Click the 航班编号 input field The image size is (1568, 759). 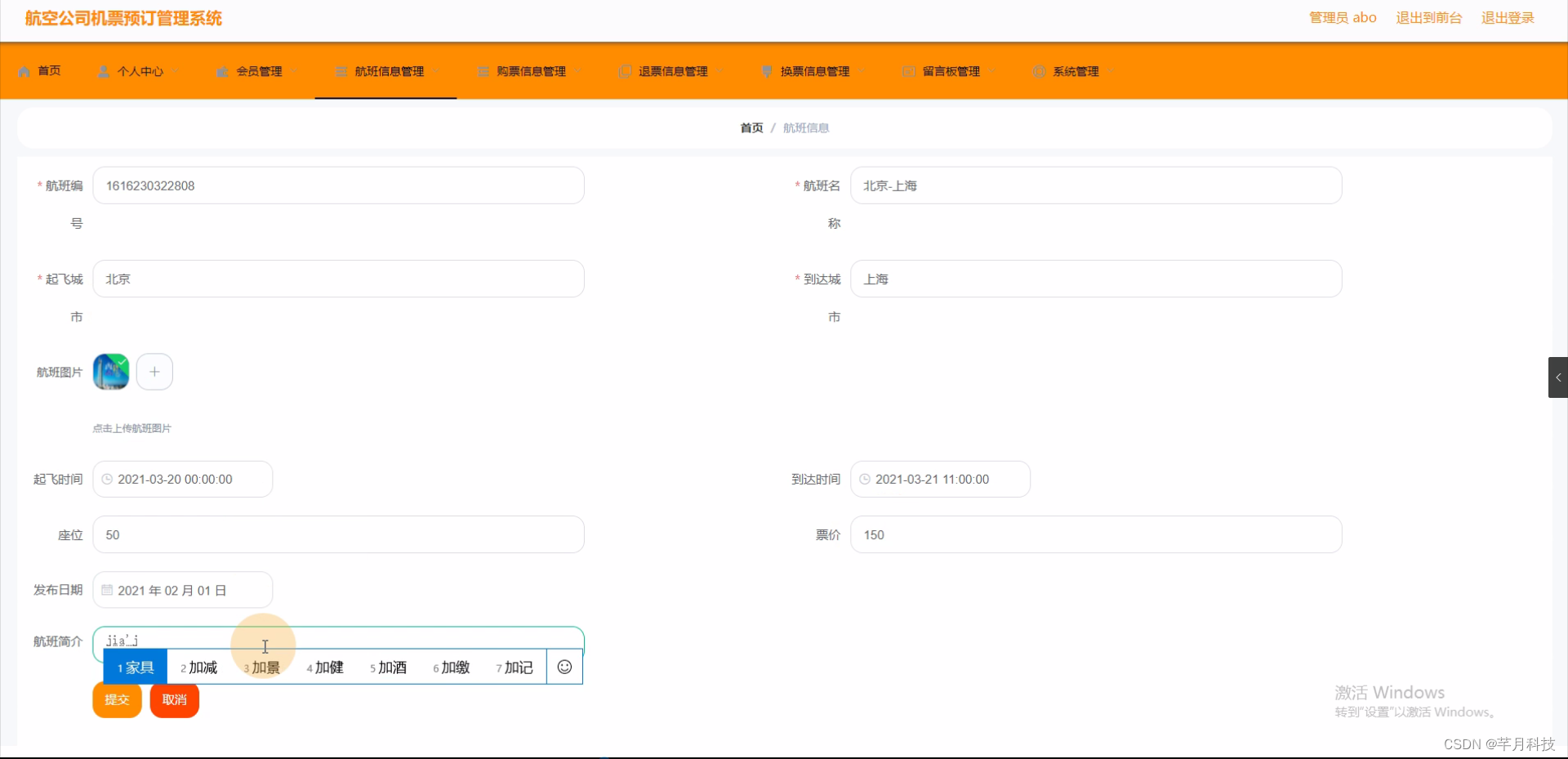coord(338,185)
